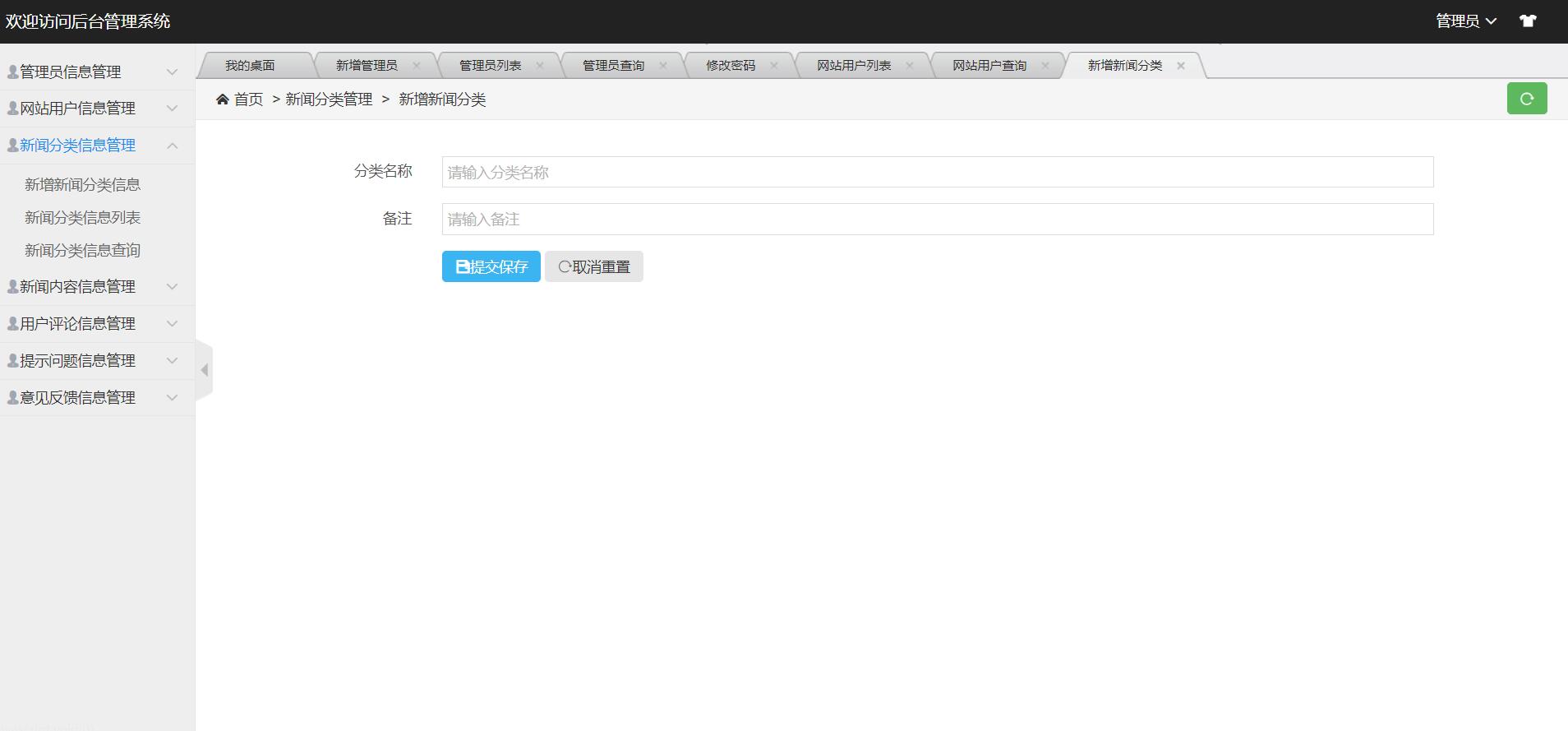Click 新闻分类管理 breadcrumb
The height and width of the screenshot is (731, 1568).
(x=329, y=99)
